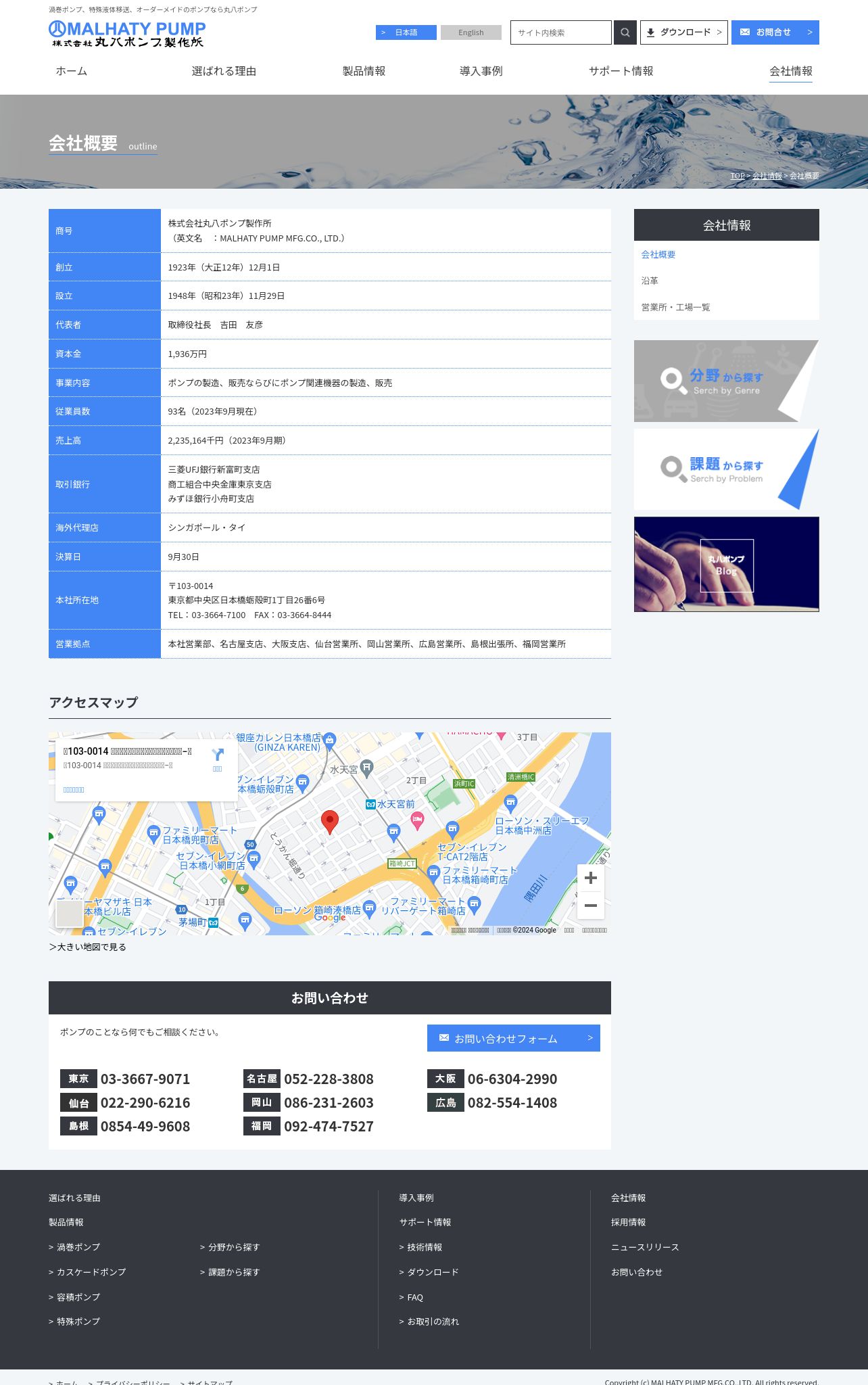Open サポート情報 navigation item

pos(621,71)
